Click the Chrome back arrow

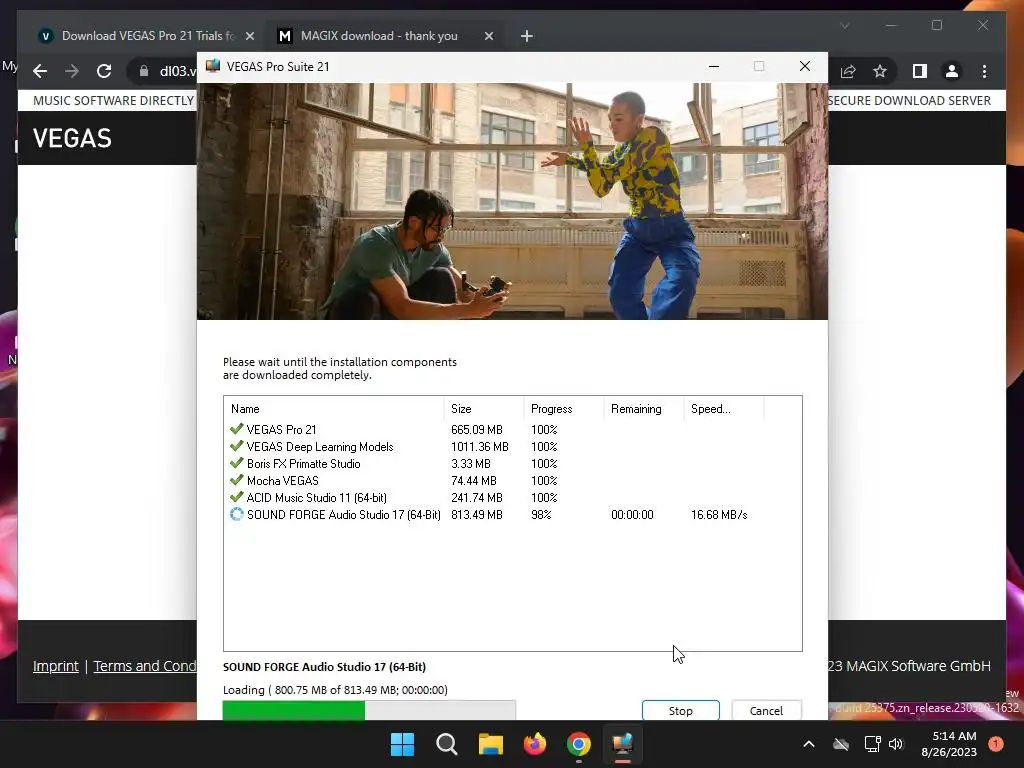[40, 71]
